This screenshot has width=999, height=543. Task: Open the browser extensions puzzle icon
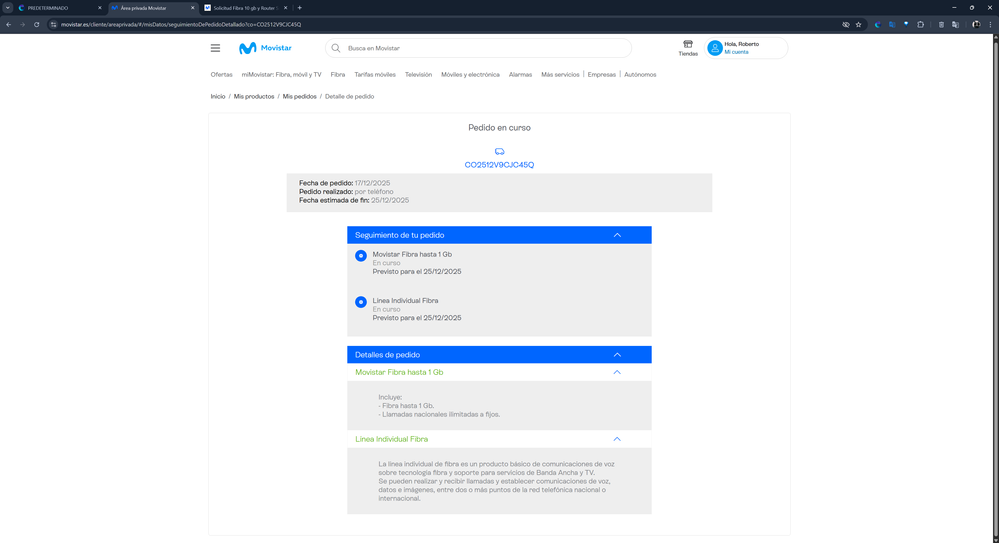920,24
